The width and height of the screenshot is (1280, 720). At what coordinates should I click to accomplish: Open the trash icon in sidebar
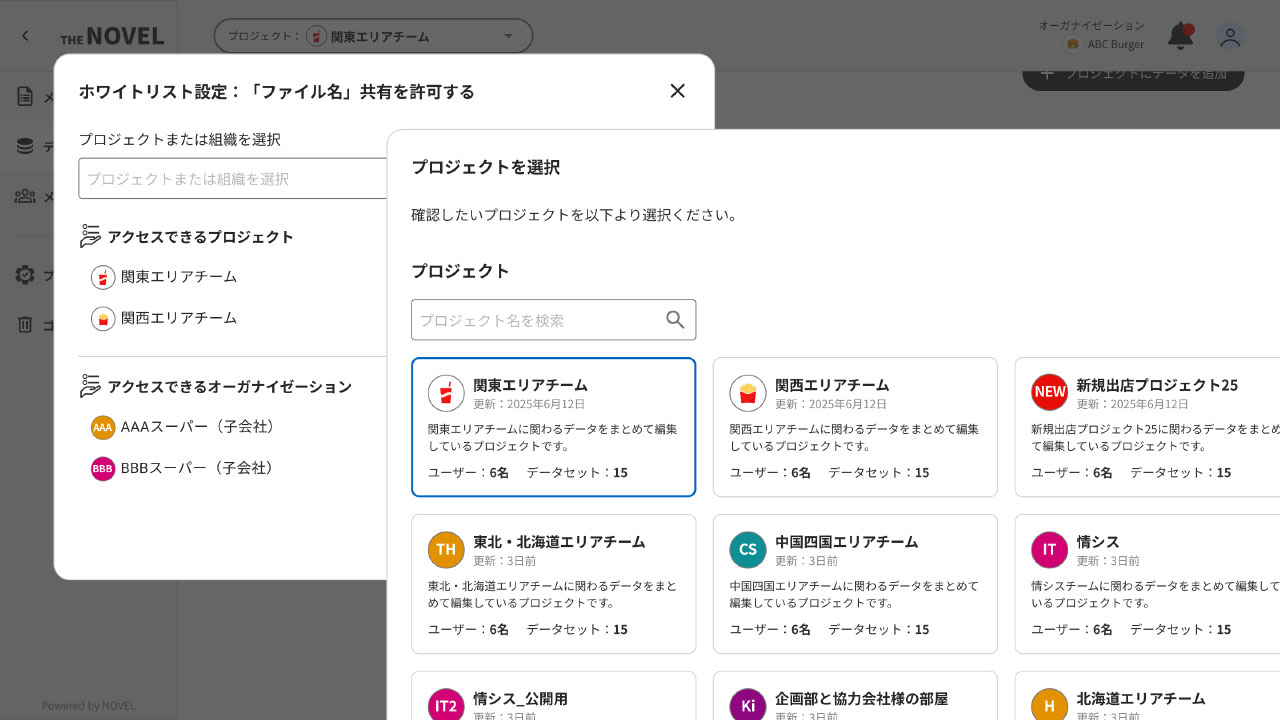click(x=25, y=324)
